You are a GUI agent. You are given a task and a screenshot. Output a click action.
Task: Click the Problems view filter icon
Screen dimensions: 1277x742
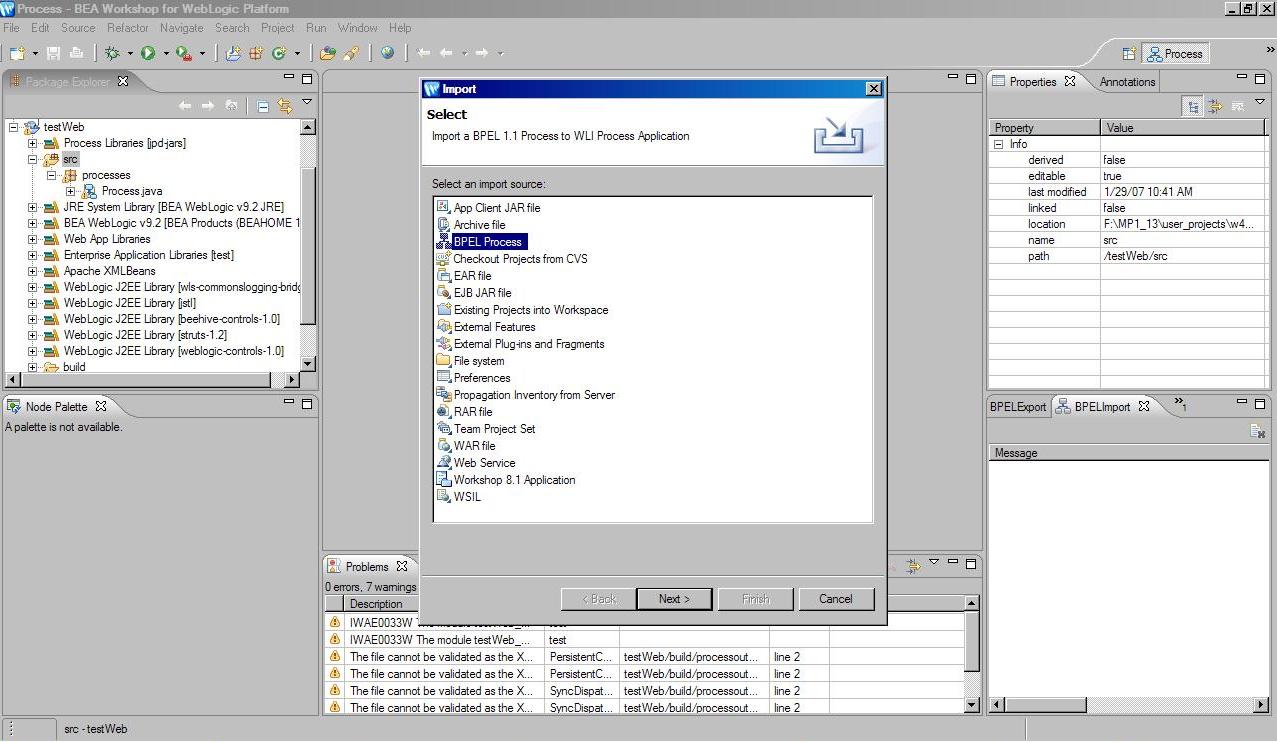point(913,566)
